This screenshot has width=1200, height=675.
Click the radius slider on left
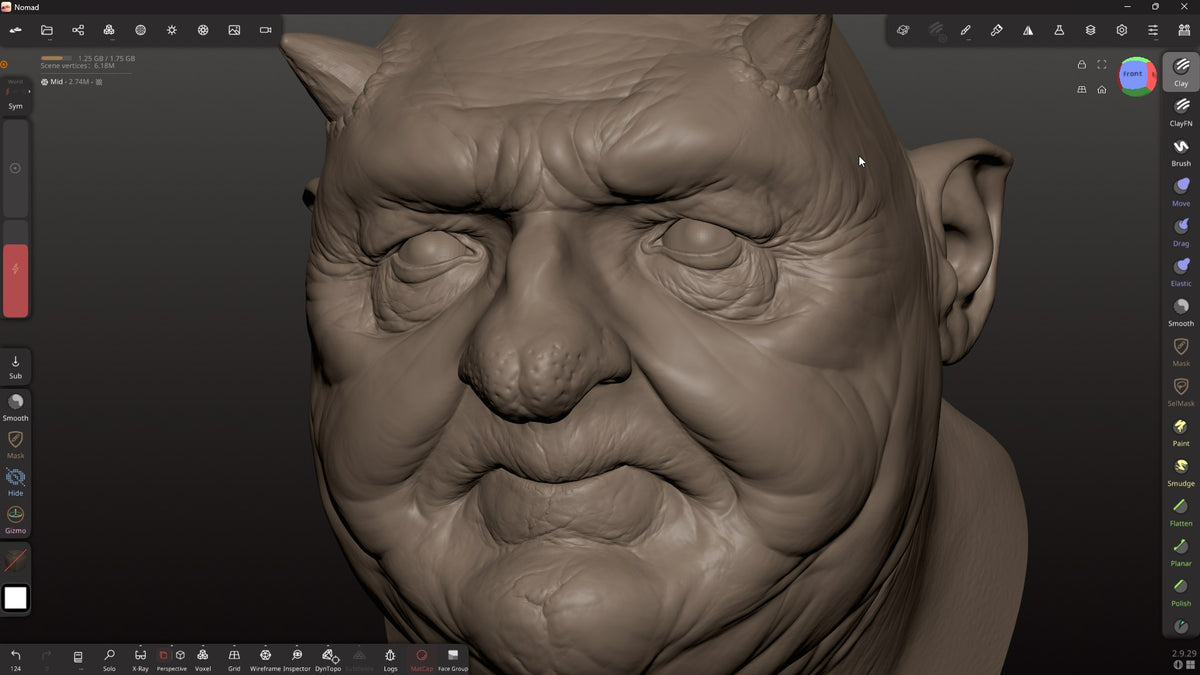[16, 168]
